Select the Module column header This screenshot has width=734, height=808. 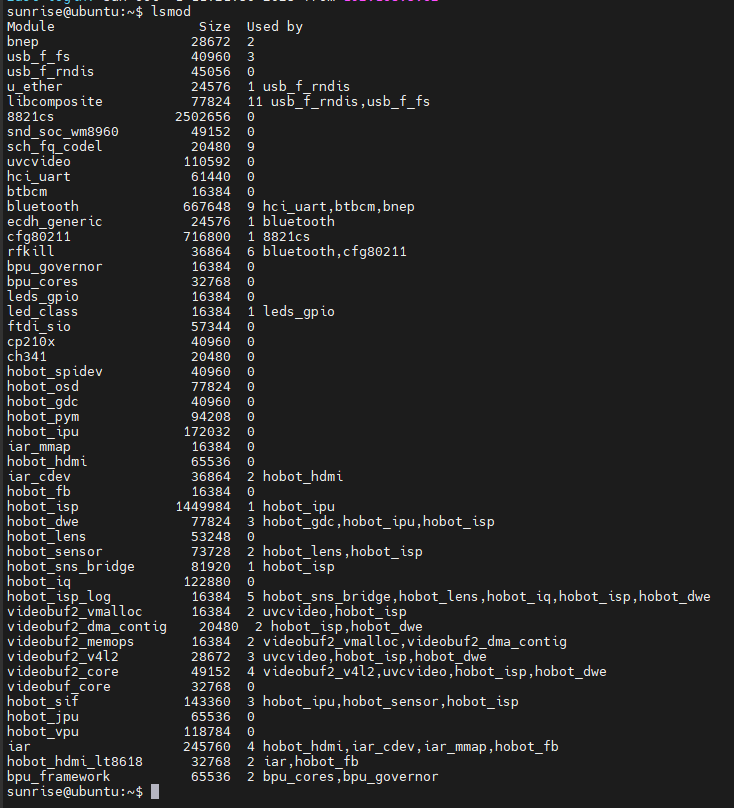point(31,26)
